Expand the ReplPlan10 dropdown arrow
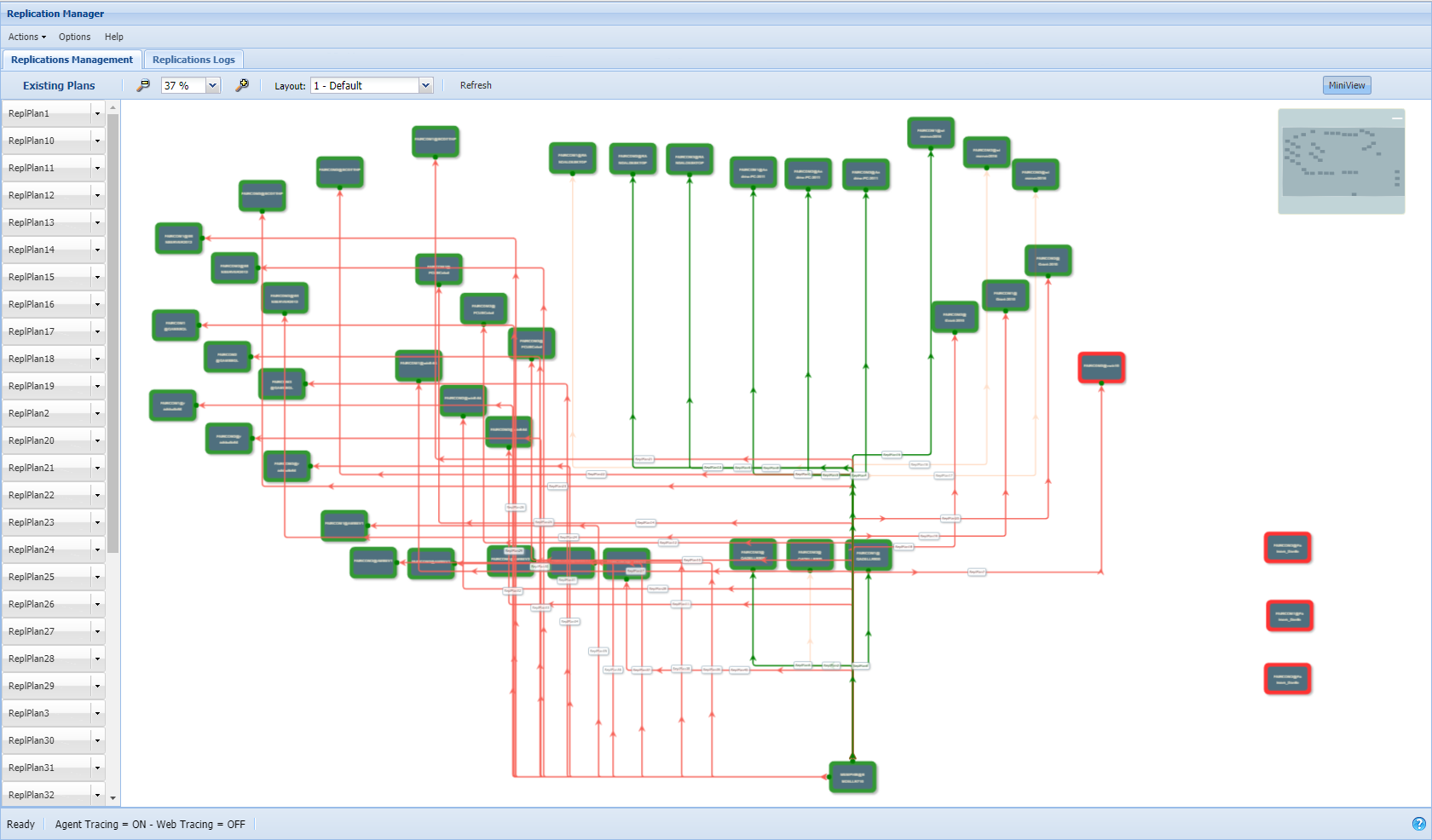This screenshot has width=1432, height=840. click(97, 141)
